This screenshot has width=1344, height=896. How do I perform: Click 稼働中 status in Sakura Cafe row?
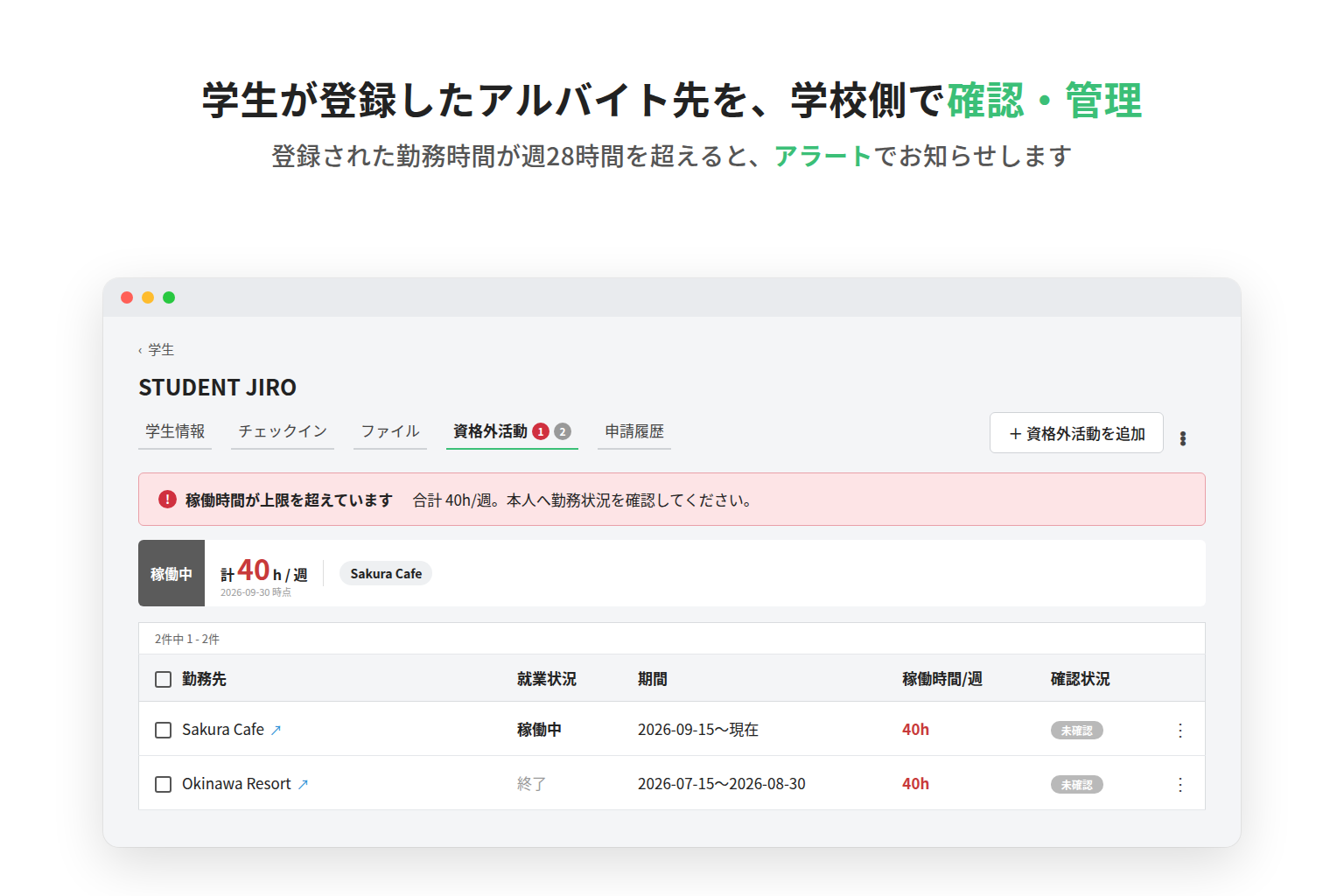click(539, 730)
